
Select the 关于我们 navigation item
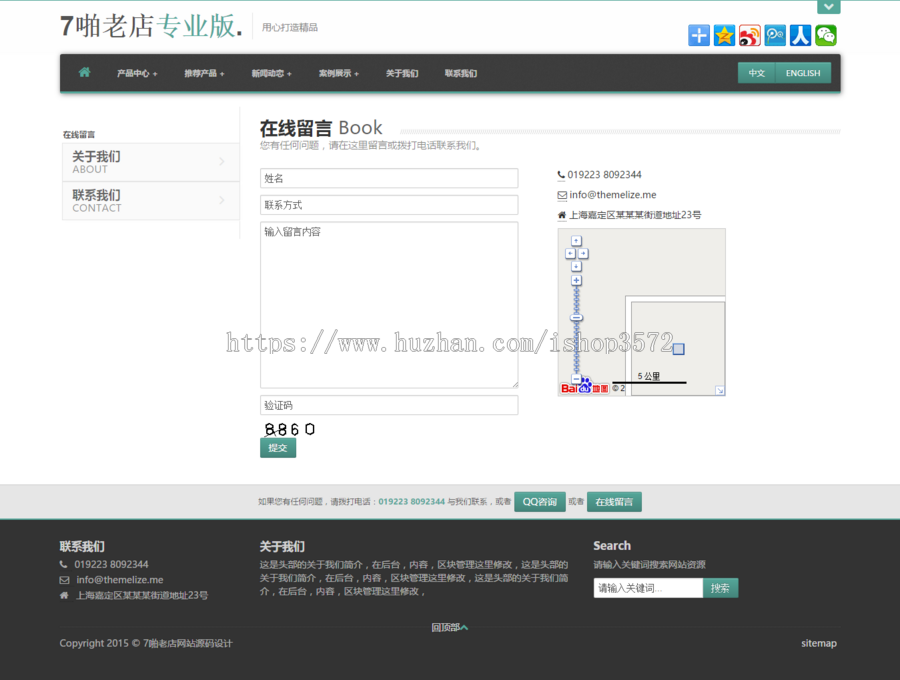tap(403, 72)
